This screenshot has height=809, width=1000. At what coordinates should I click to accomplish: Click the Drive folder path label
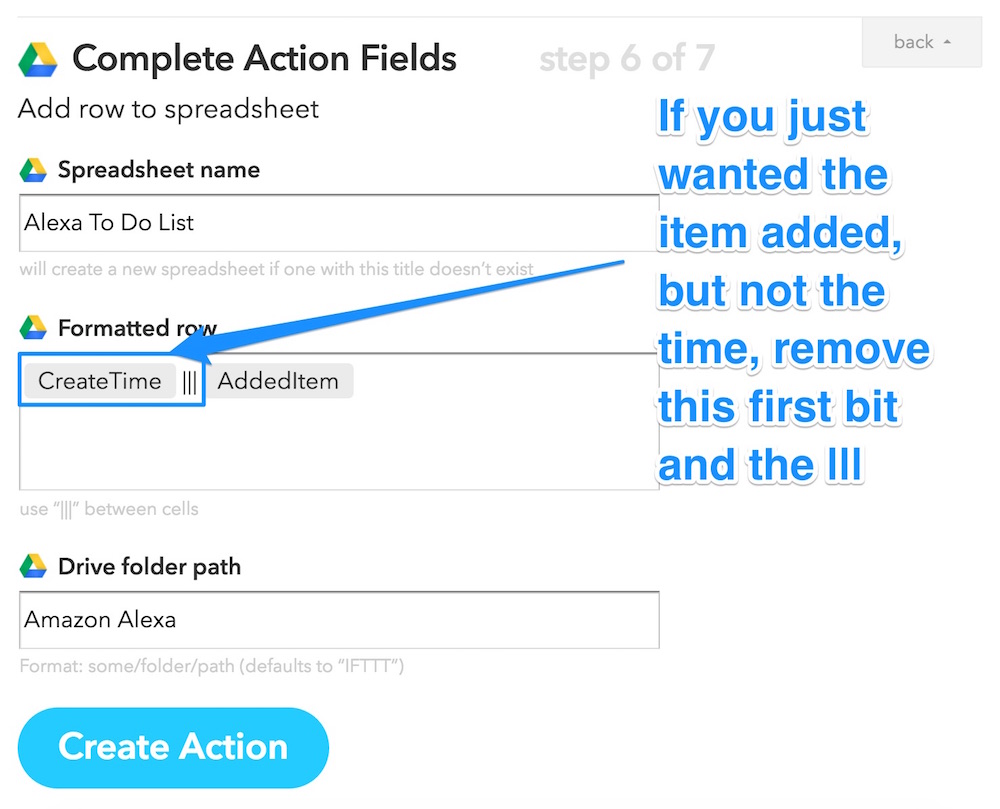point(149,567)
